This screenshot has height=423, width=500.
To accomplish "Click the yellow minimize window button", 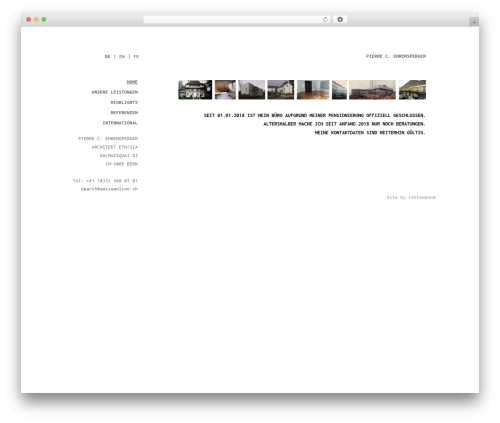I will (x=36, y=19).
